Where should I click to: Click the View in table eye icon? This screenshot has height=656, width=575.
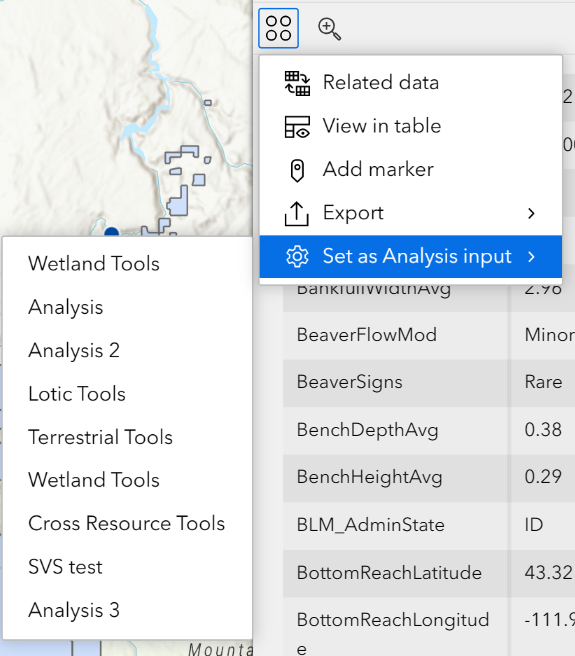297,127
